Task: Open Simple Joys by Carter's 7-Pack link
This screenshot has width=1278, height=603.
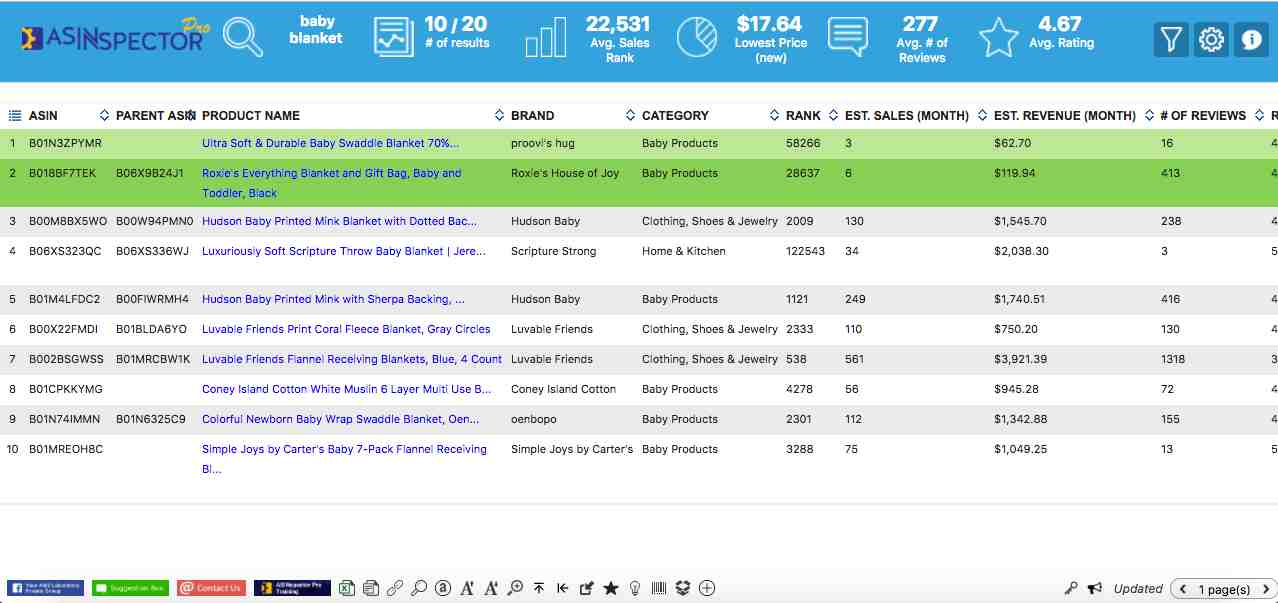Action: point(345,459)
